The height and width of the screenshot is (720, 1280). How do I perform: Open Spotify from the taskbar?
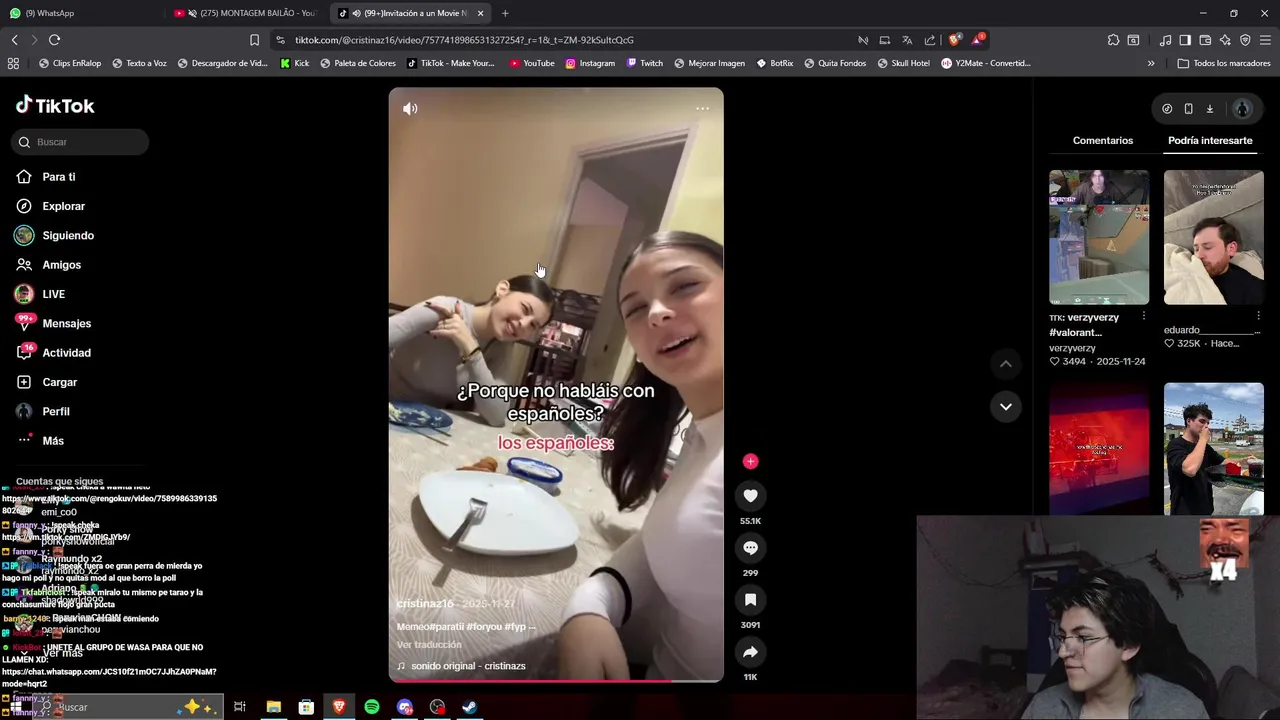click(372, 707)
